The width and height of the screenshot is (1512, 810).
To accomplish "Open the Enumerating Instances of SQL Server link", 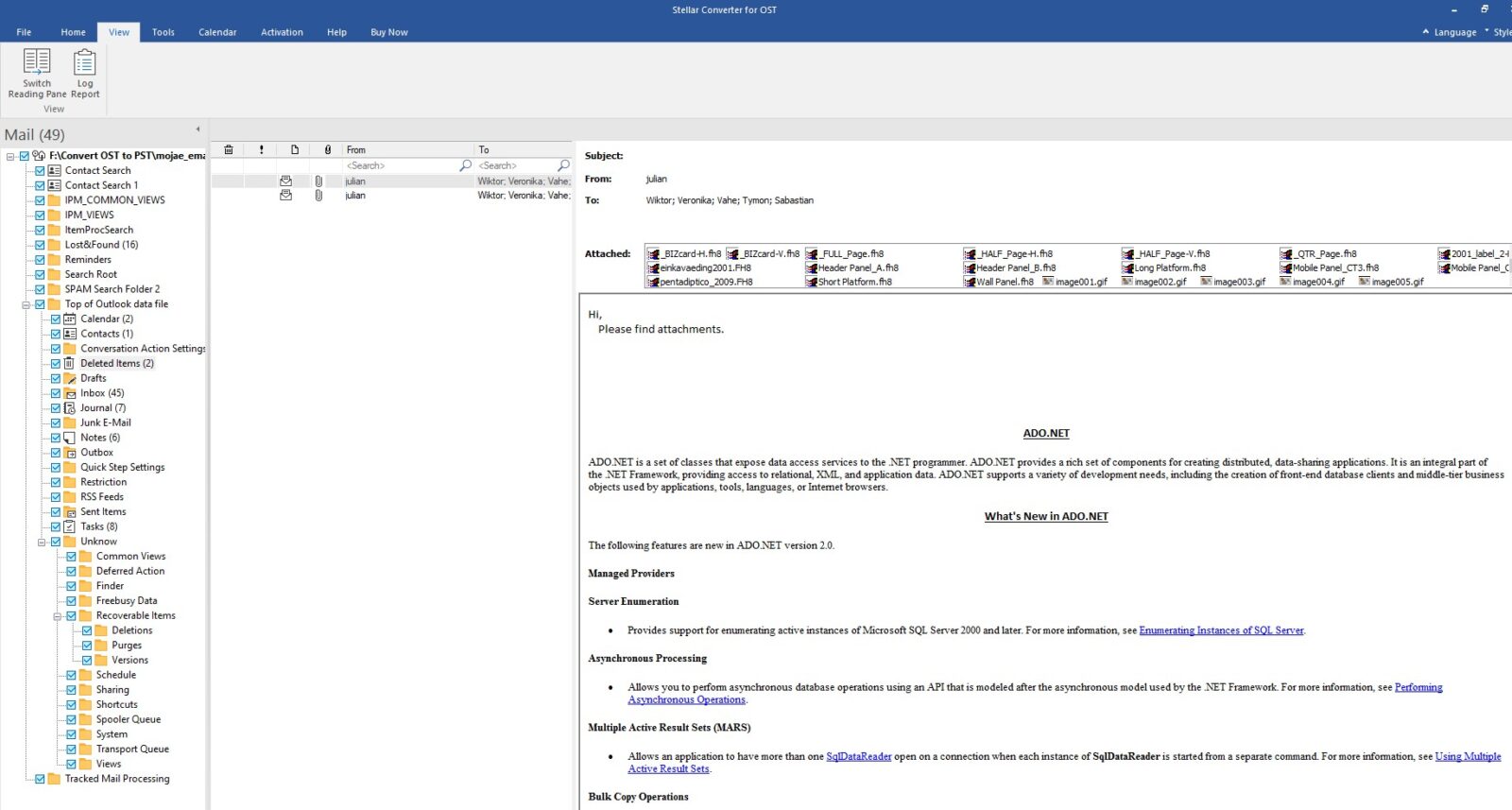I will point(1221,630).
